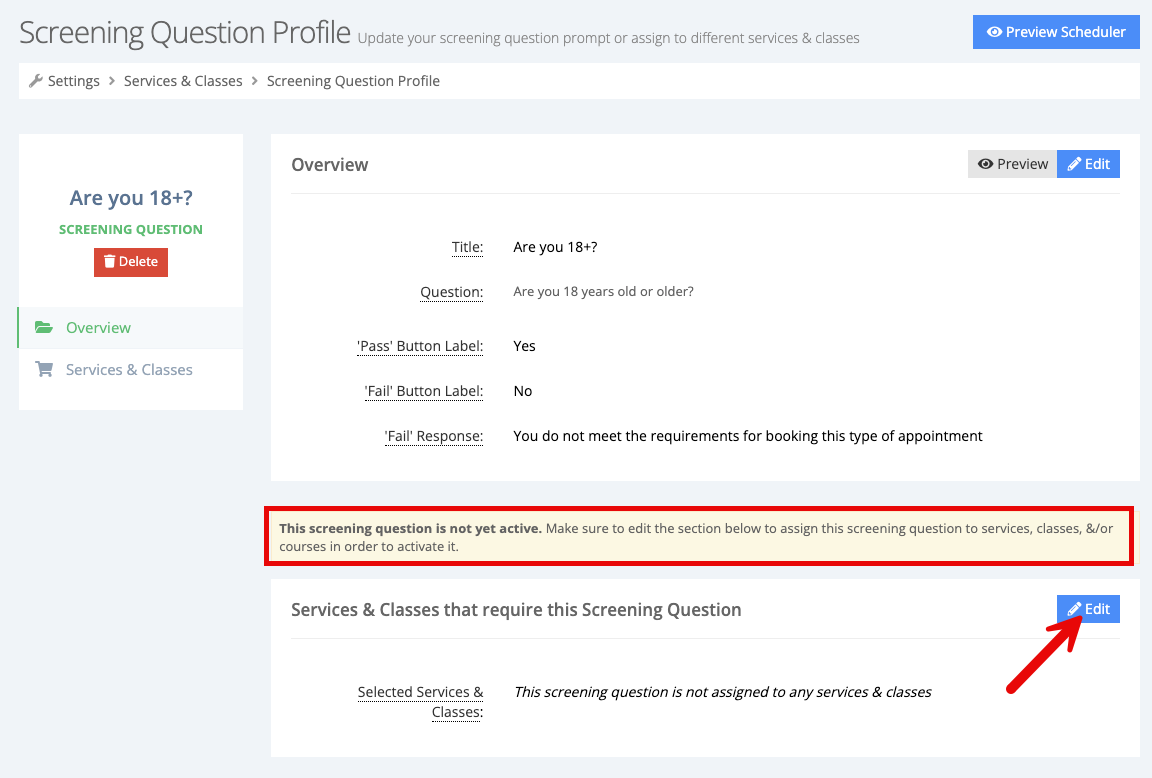The height and width of the screenshot is (778, 1152).
Task: Click the eye icon on Overview Preview button
Action: coord(985,164)
